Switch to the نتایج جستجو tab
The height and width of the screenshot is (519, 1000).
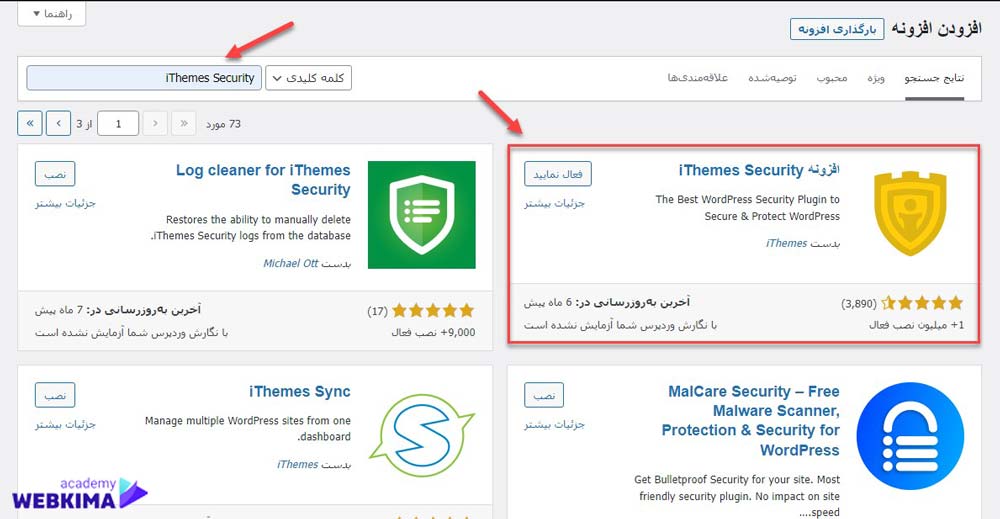click(x=934, y=78)
